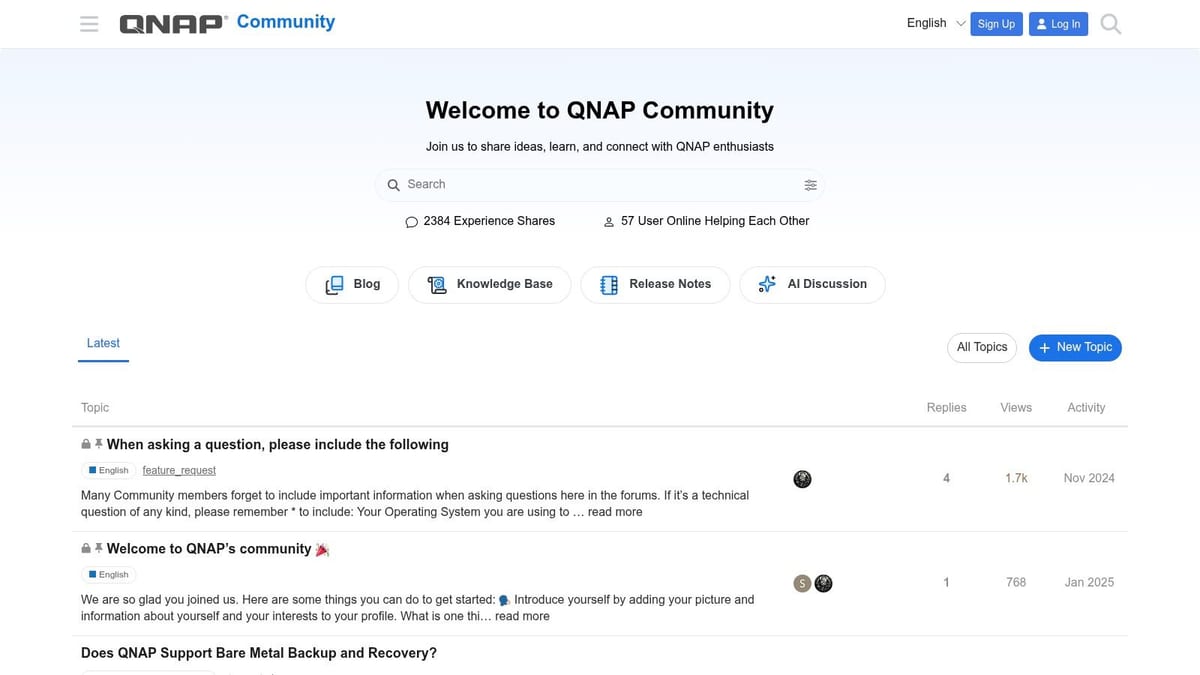
Task: Open the hamburger sidebar menu
Action: point(89,24)
